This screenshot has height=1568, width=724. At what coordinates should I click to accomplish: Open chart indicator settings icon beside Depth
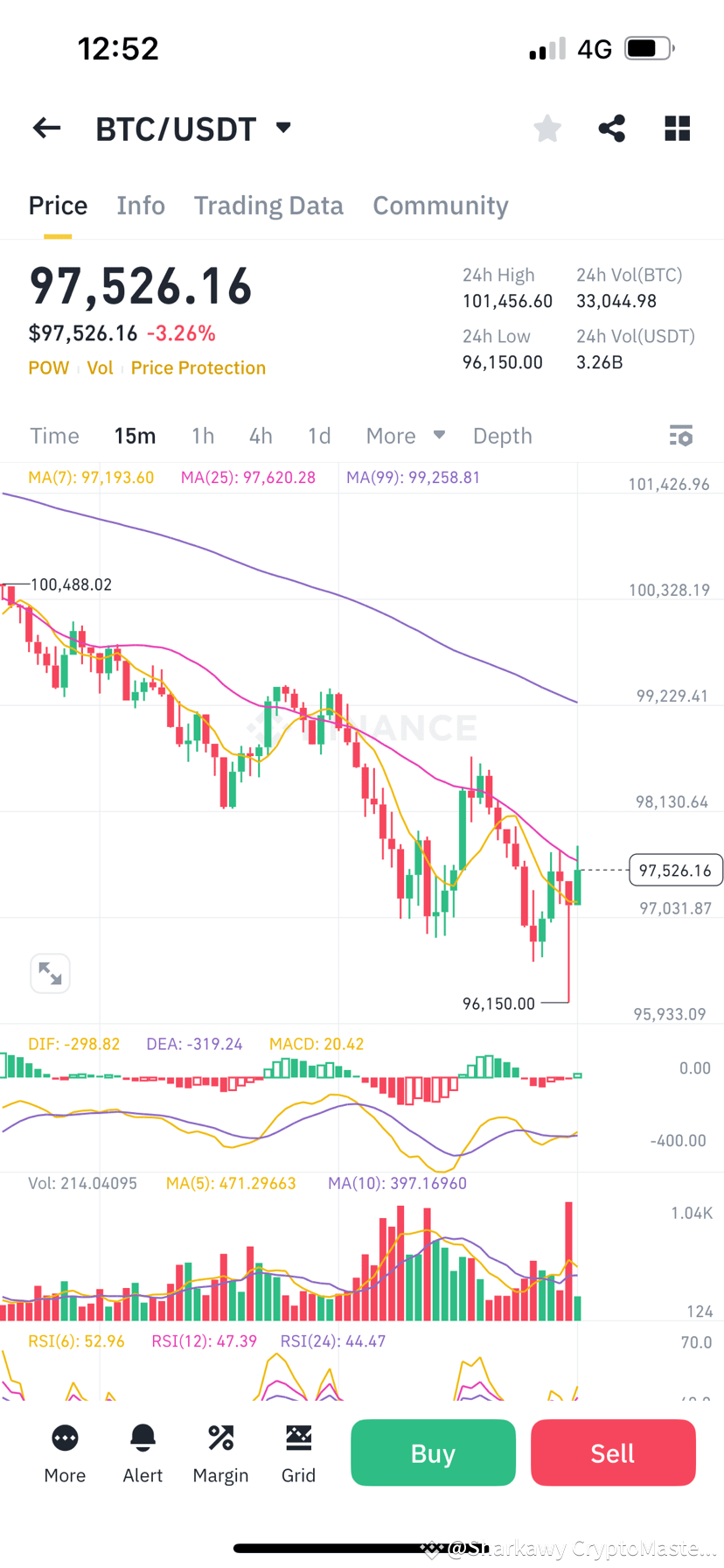[681, 435]
